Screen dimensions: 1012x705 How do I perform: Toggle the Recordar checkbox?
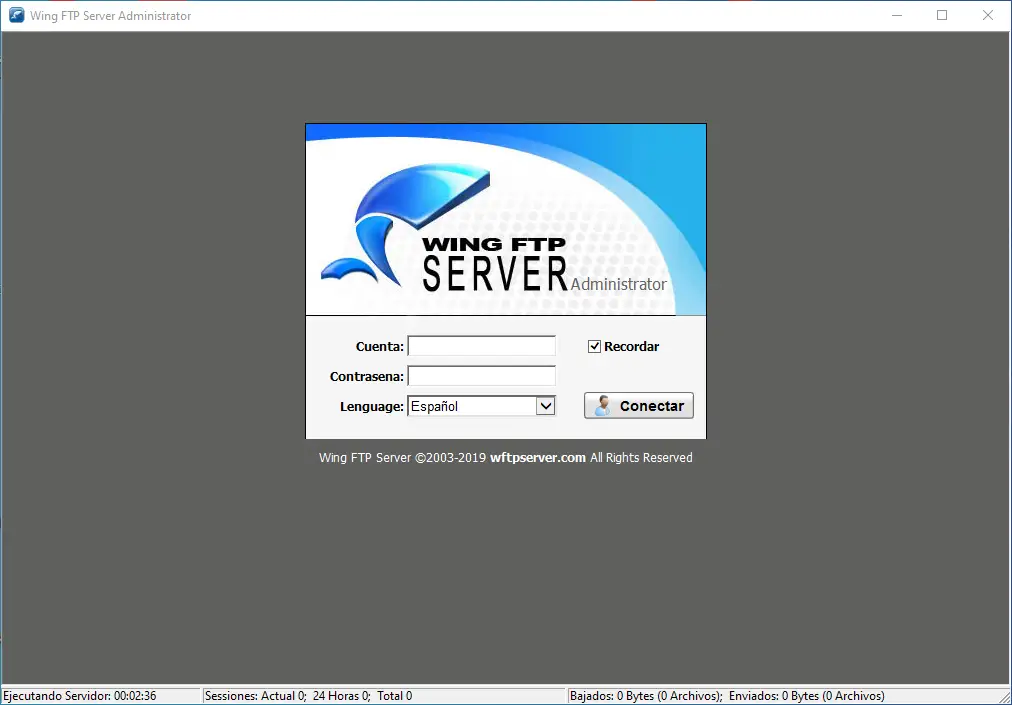click(x=594, y=347)
